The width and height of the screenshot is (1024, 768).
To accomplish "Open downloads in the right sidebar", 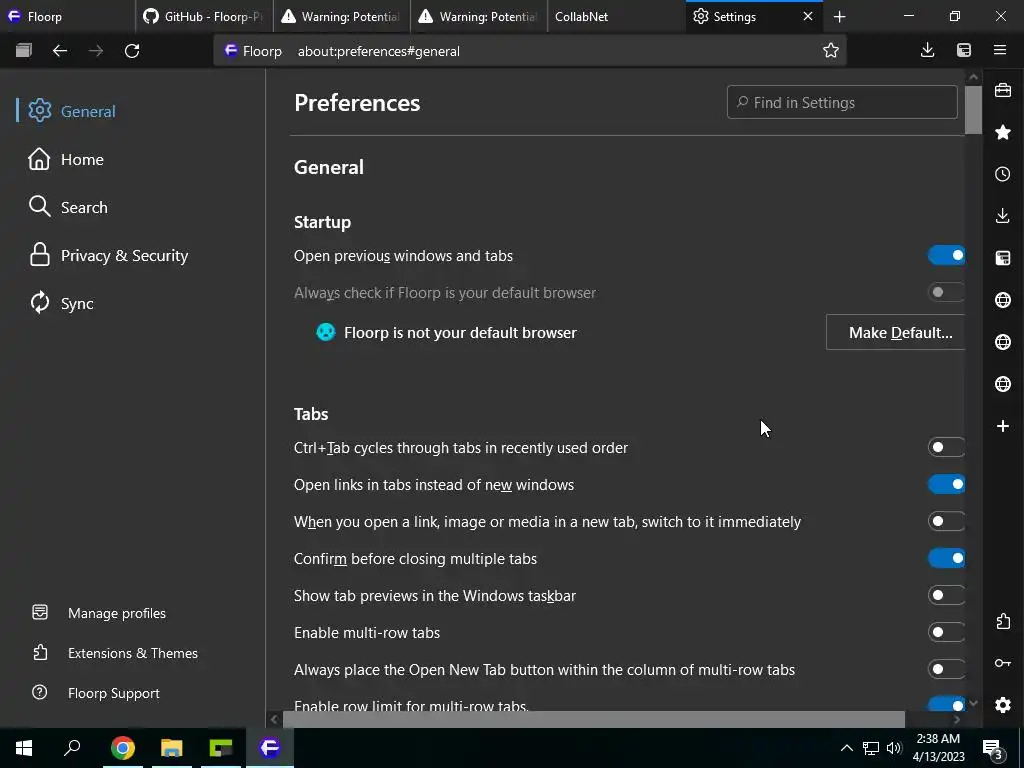I will coord(1003,216).
